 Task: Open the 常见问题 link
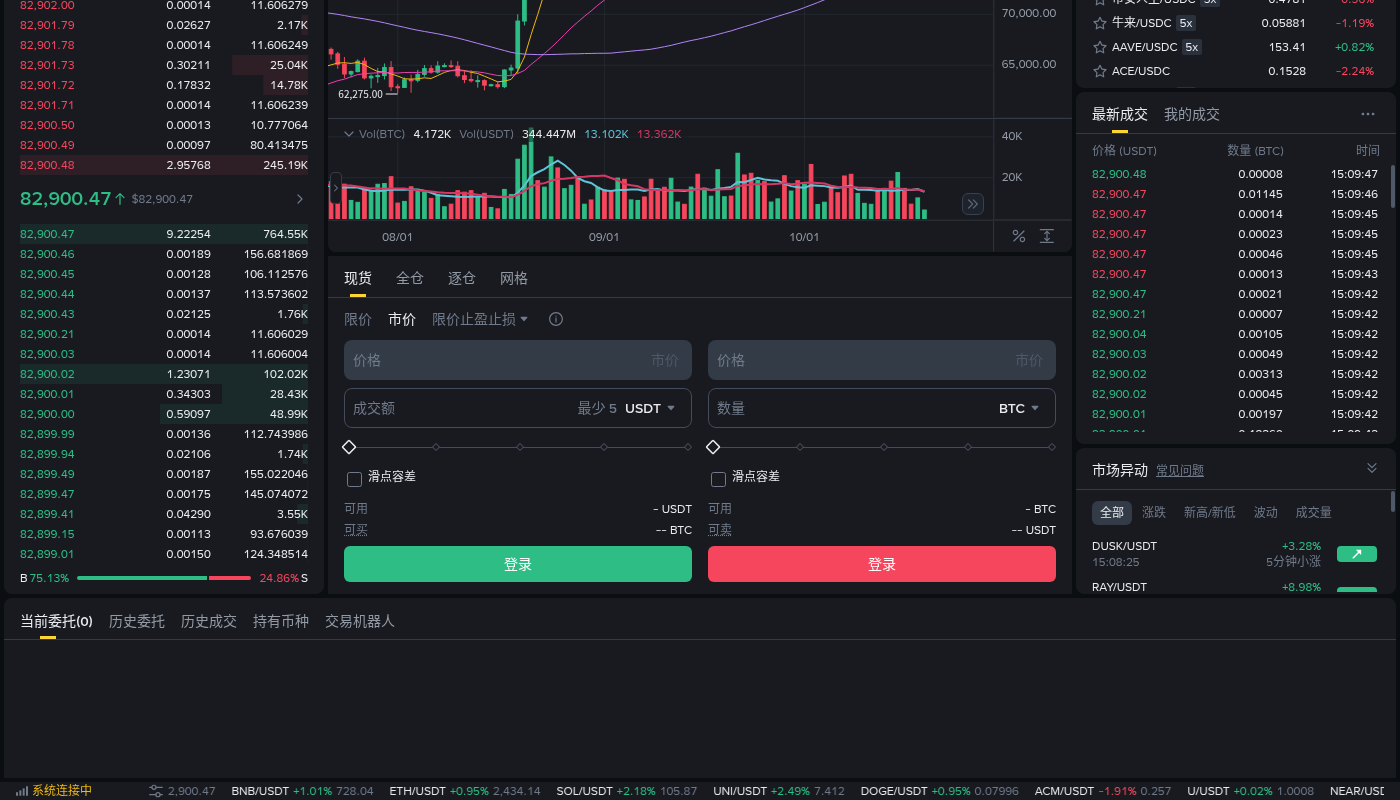1180,470
